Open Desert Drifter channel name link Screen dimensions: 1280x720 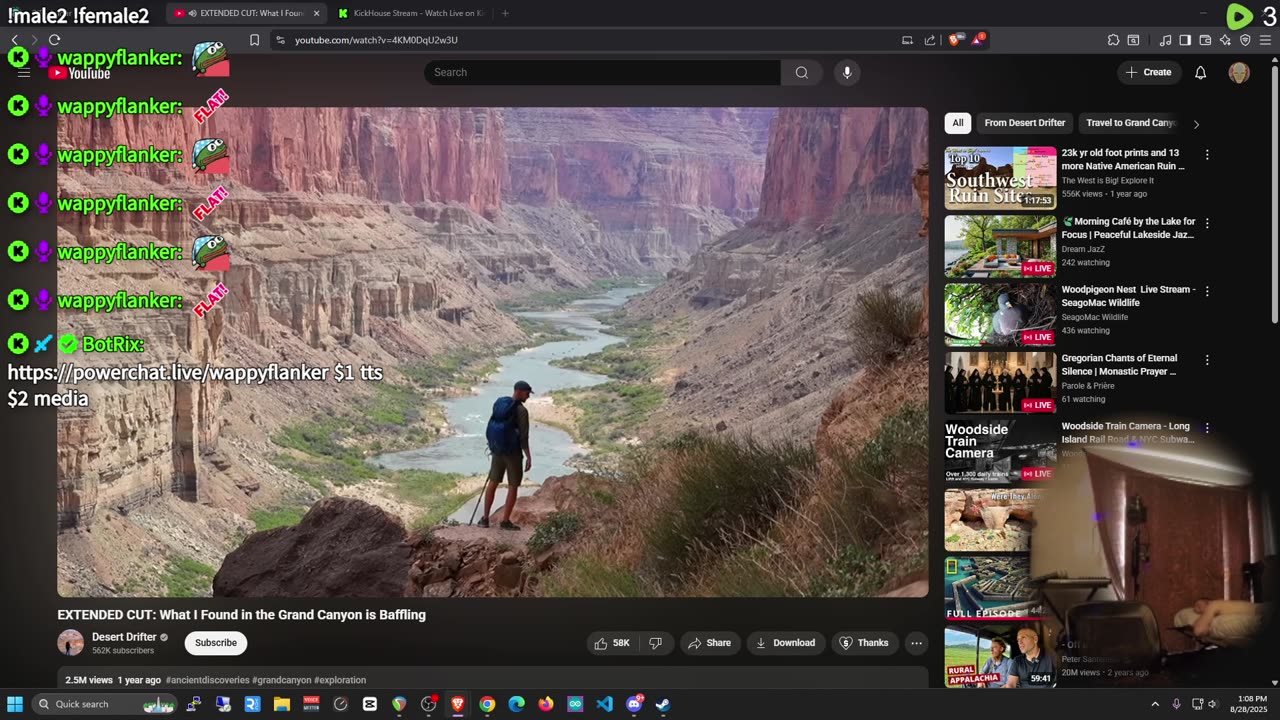(124, 637)
